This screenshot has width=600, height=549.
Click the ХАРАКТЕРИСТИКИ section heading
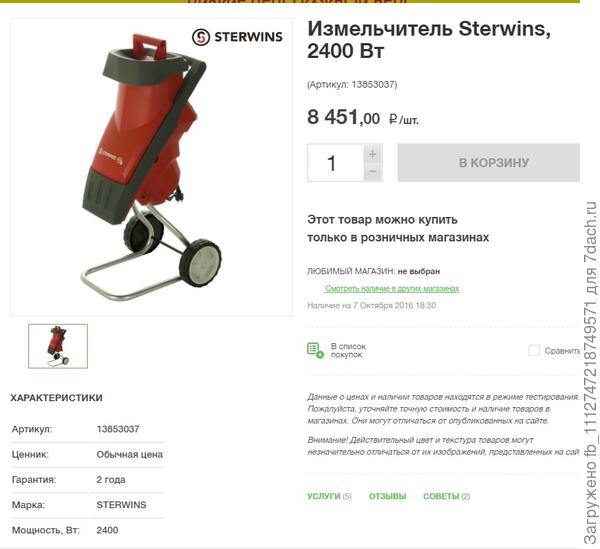tap(57, 398)
